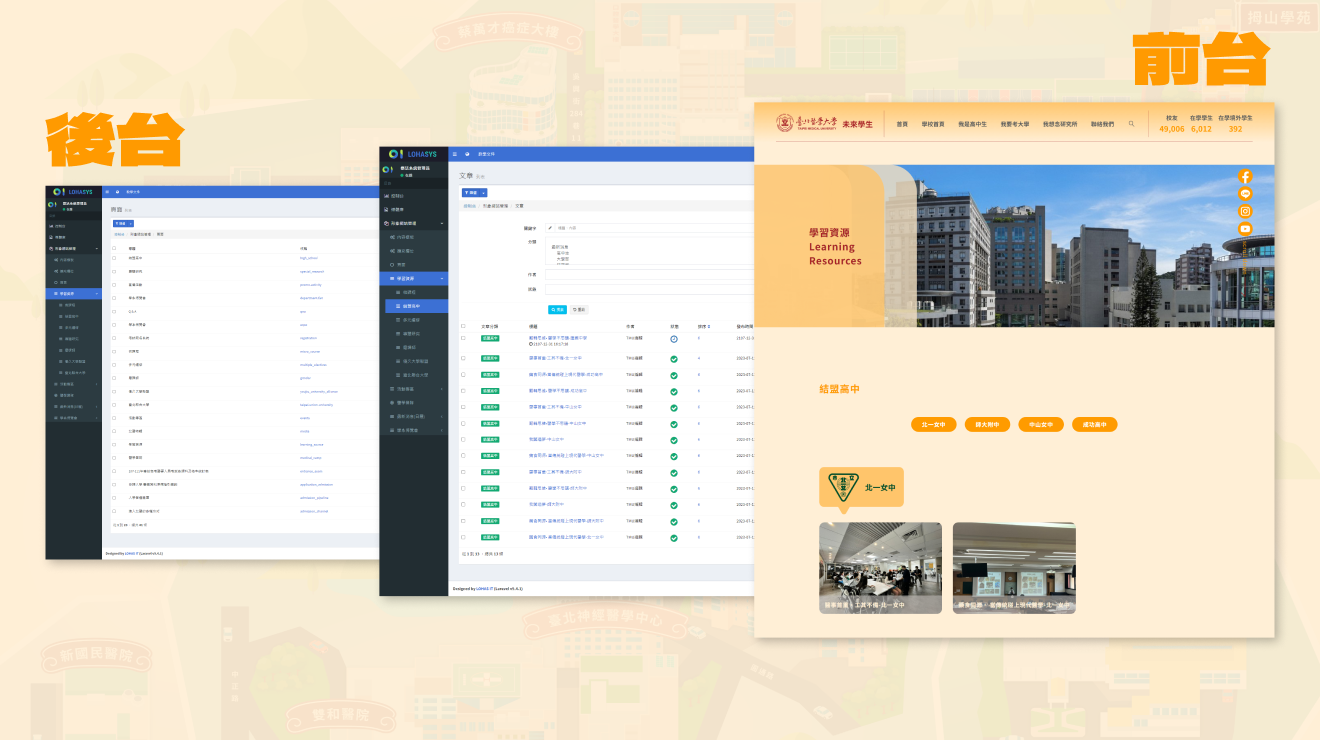Click the 師大附中 orange pill button

point(988,424)
